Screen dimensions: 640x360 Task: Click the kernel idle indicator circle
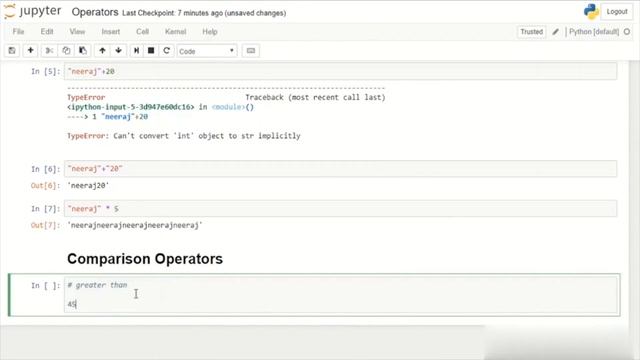[x=627, y=32]
